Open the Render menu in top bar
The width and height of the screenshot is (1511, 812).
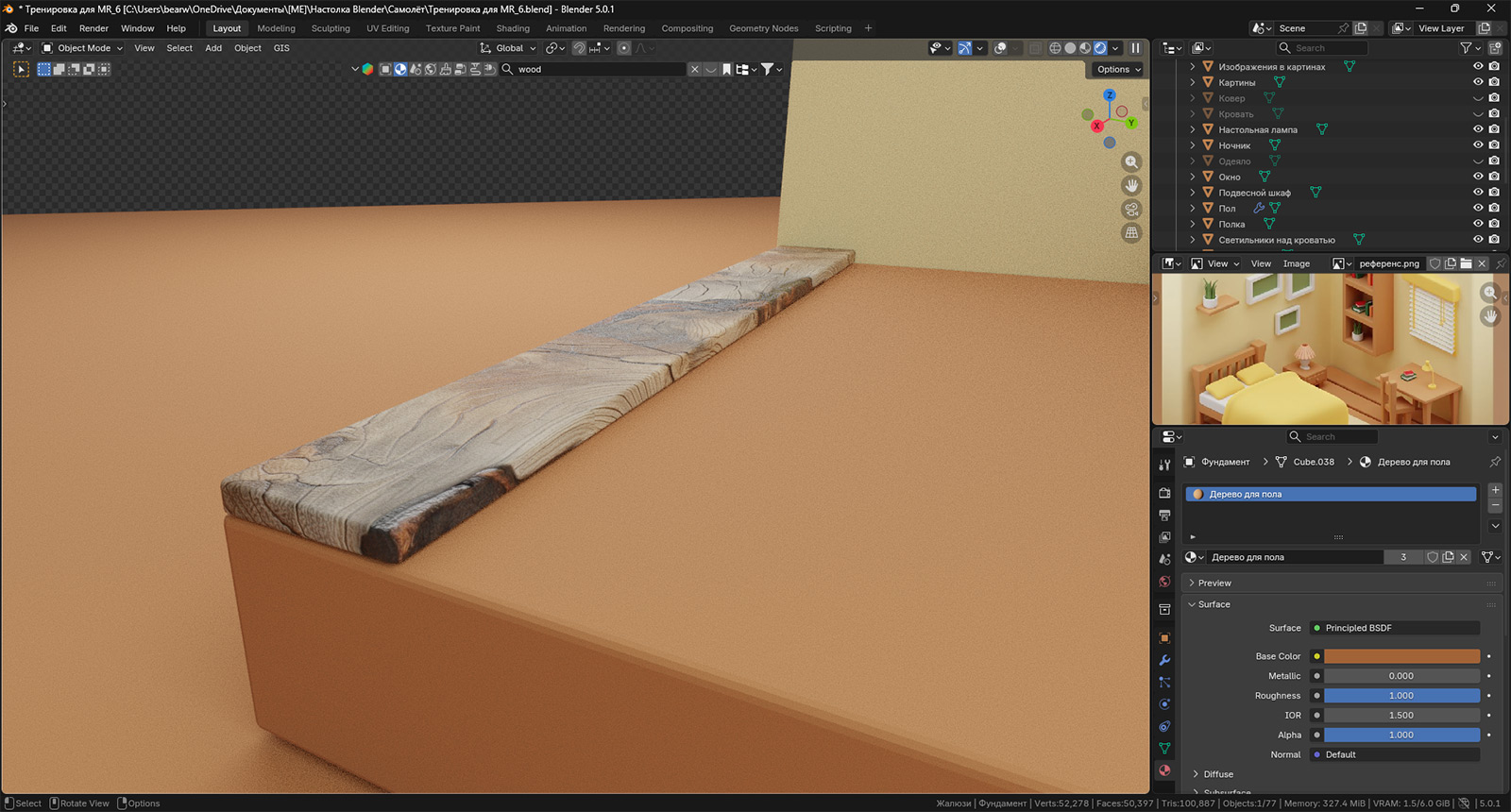pyautogui.click(x=93, y=28)
